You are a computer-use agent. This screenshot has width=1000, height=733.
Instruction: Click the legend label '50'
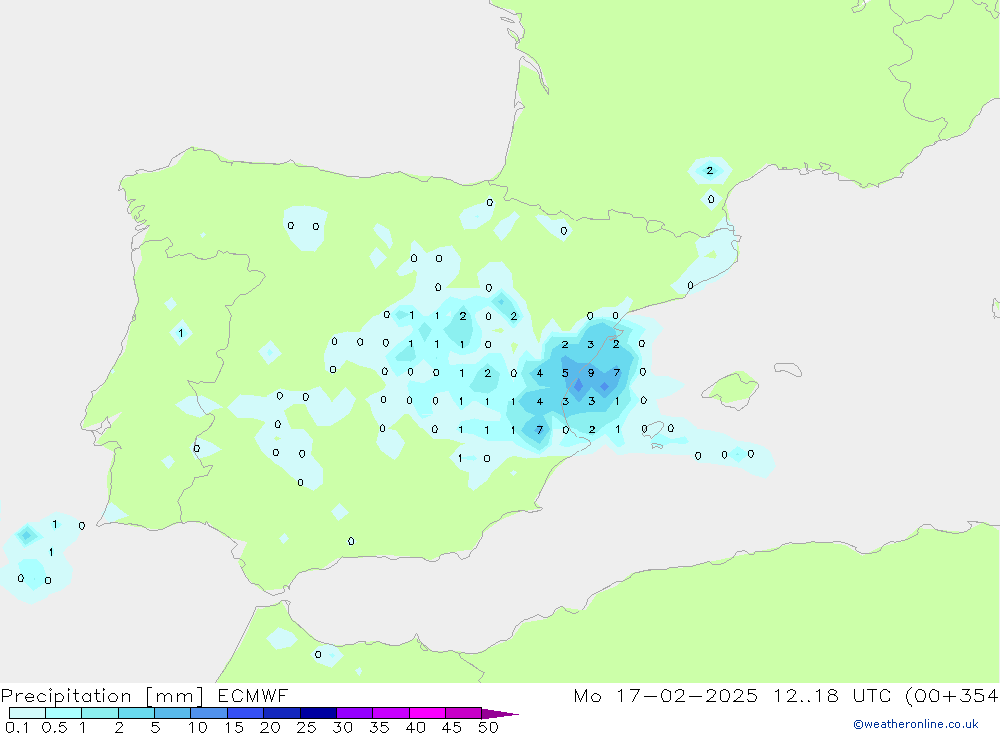(488, 727)
